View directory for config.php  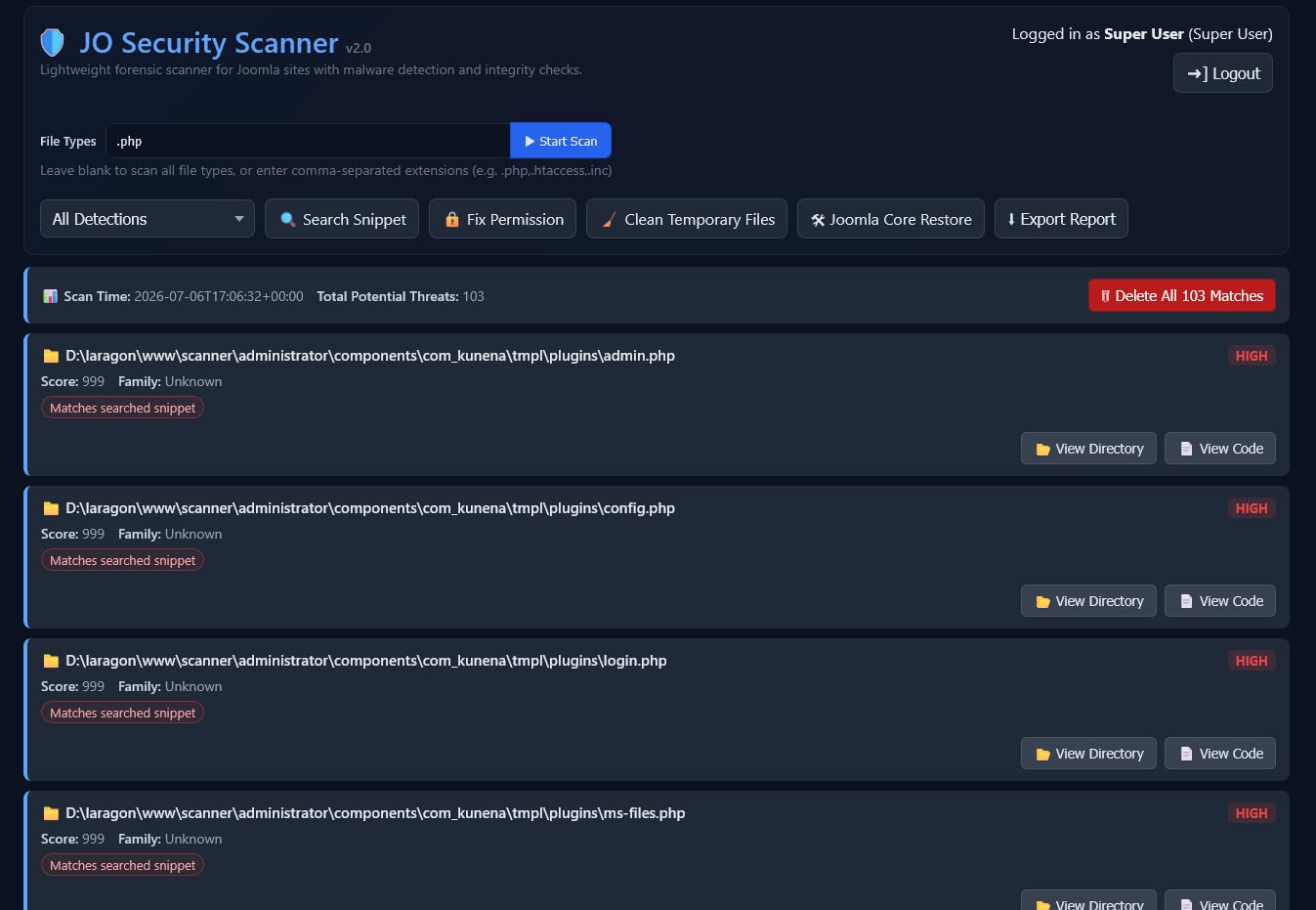click(1088, 601)
